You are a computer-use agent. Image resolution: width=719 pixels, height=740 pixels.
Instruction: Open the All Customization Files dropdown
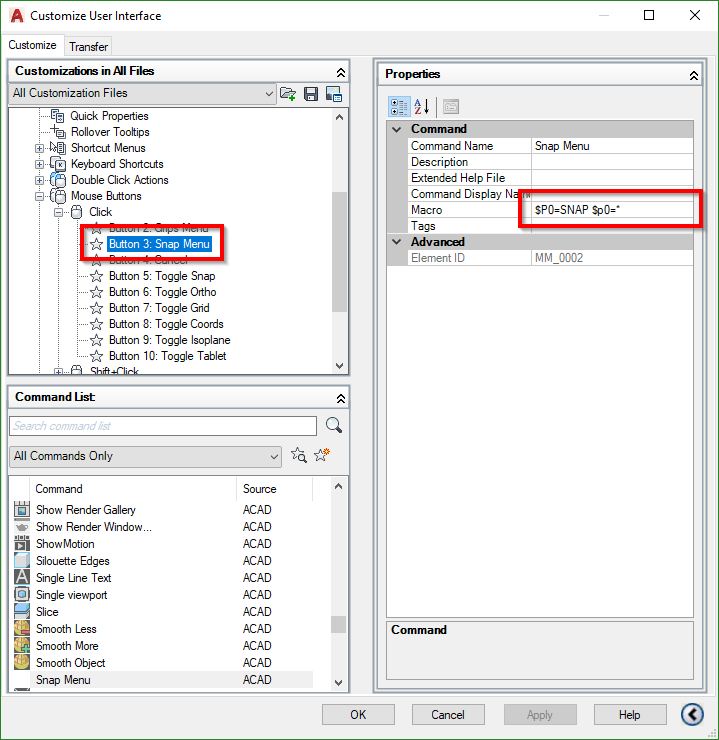click(142, 93)
